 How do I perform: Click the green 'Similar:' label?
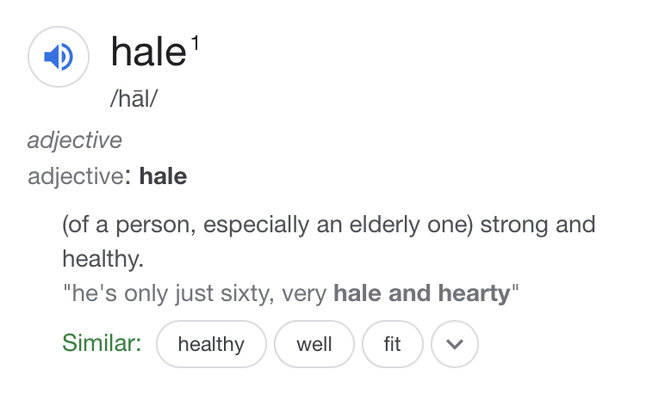click(x=102, y=343)
